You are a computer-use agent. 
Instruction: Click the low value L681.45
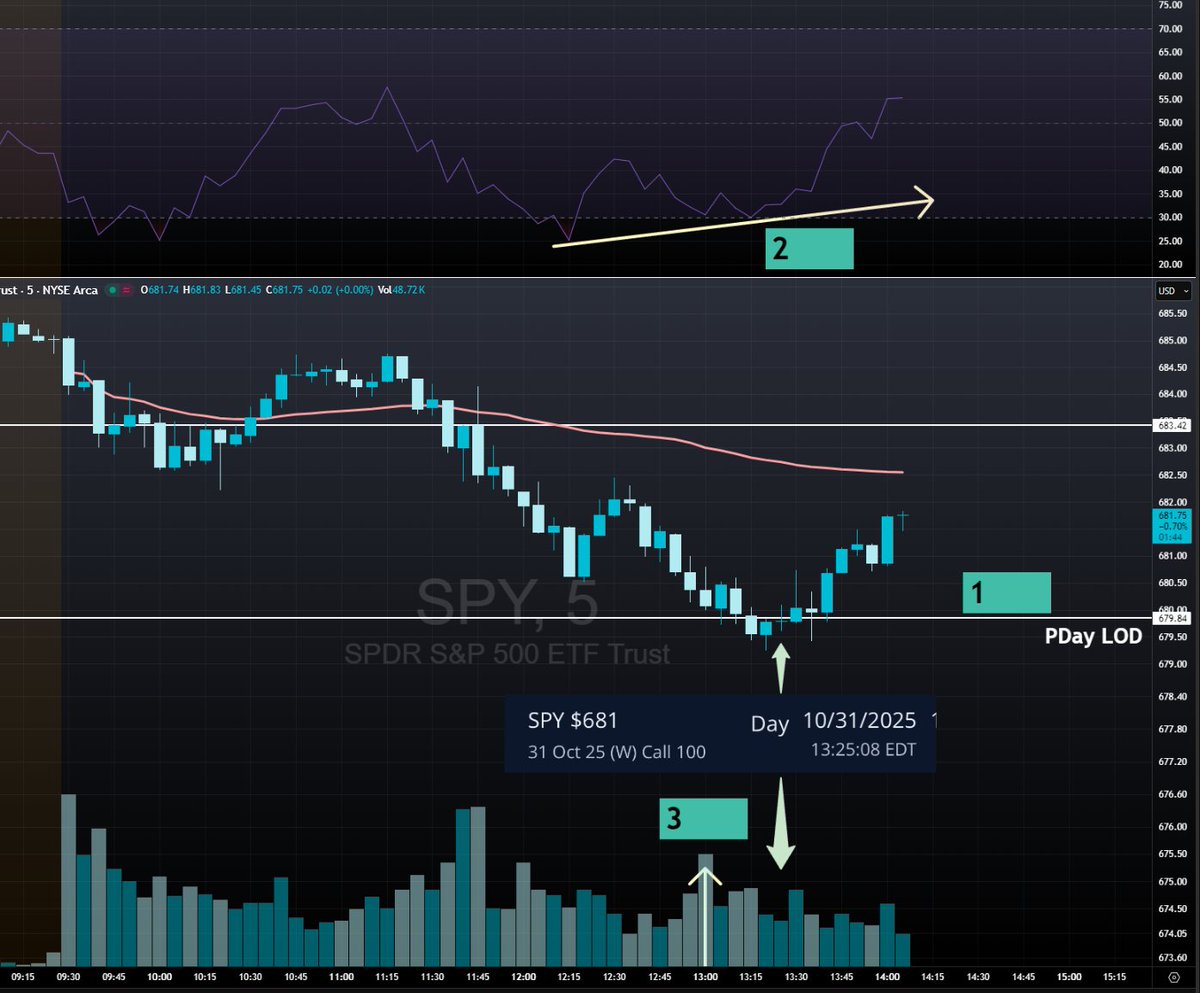(243, 290)
